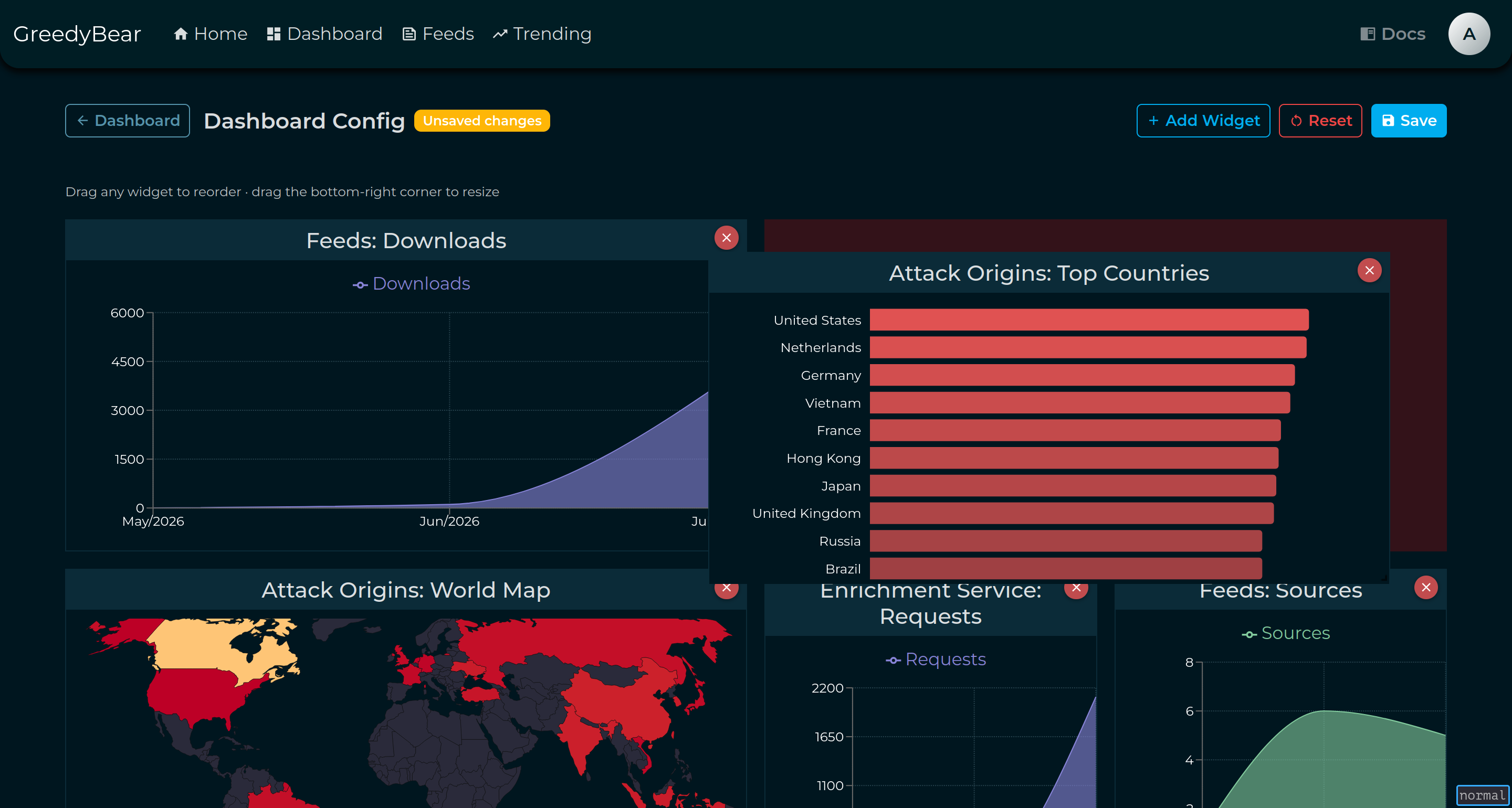Remove the Feeds: Downloads widget

(x=726, y=238)
